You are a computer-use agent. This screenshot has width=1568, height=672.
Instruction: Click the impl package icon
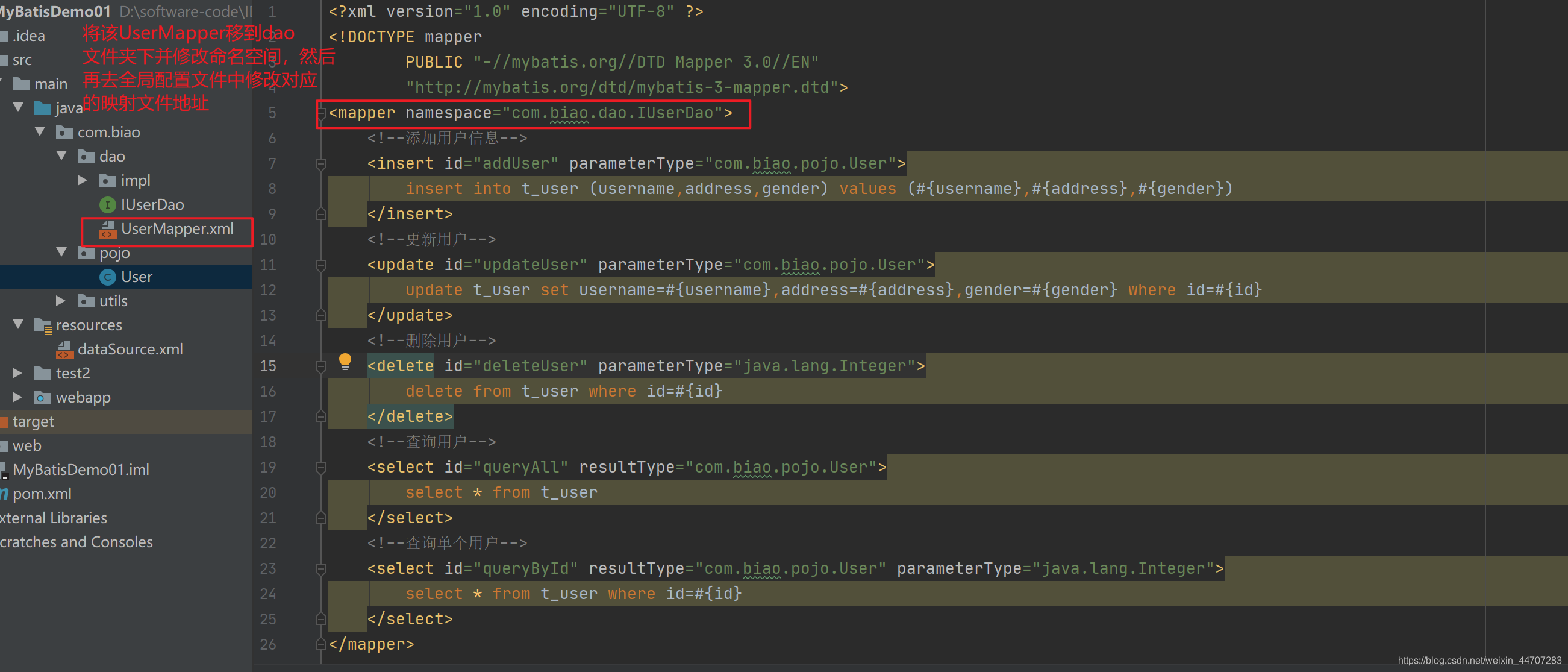click(x=108, y=180)
